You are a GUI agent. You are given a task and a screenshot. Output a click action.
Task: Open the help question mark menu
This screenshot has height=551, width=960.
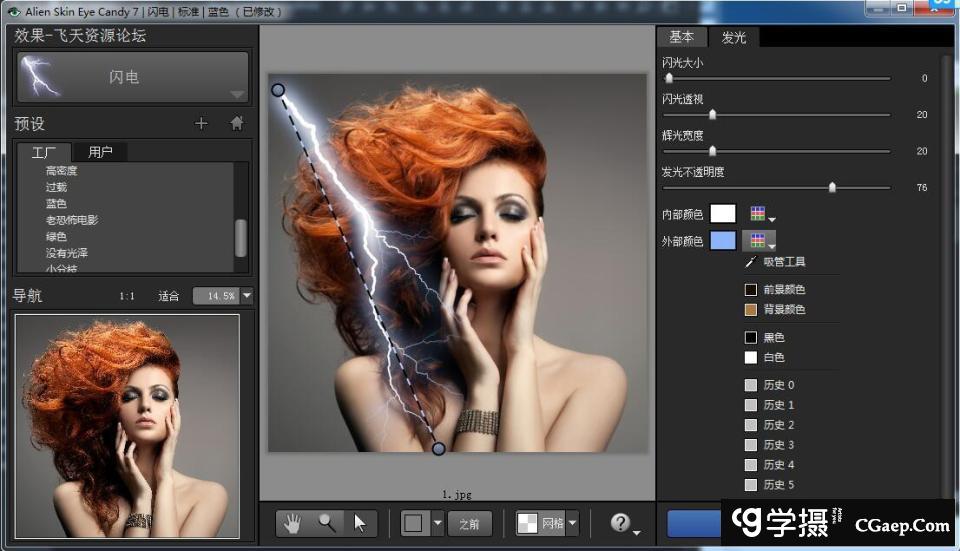coord(622,523)
